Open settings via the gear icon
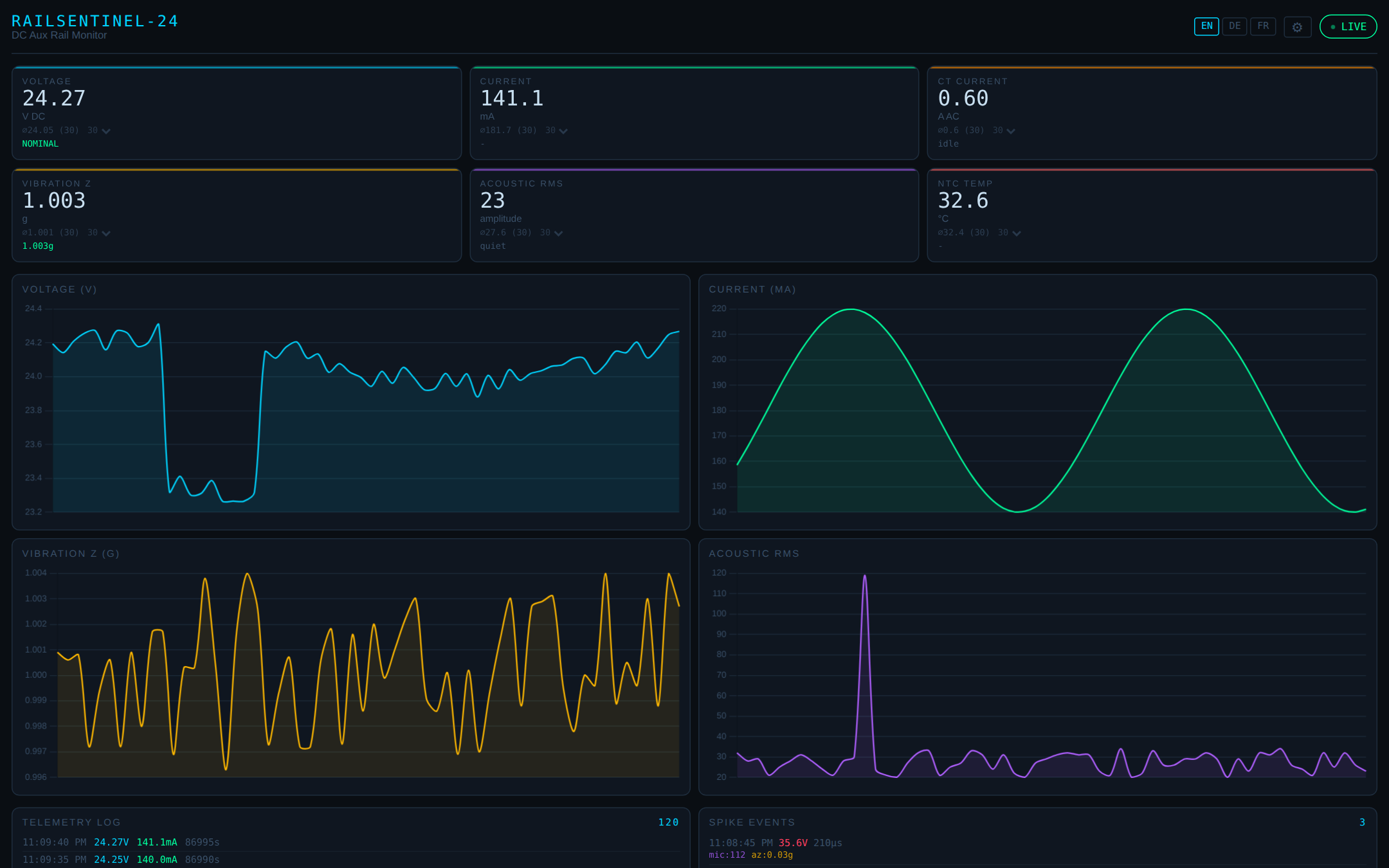This screenshot has width=1389, height=868. (1297, 27)
